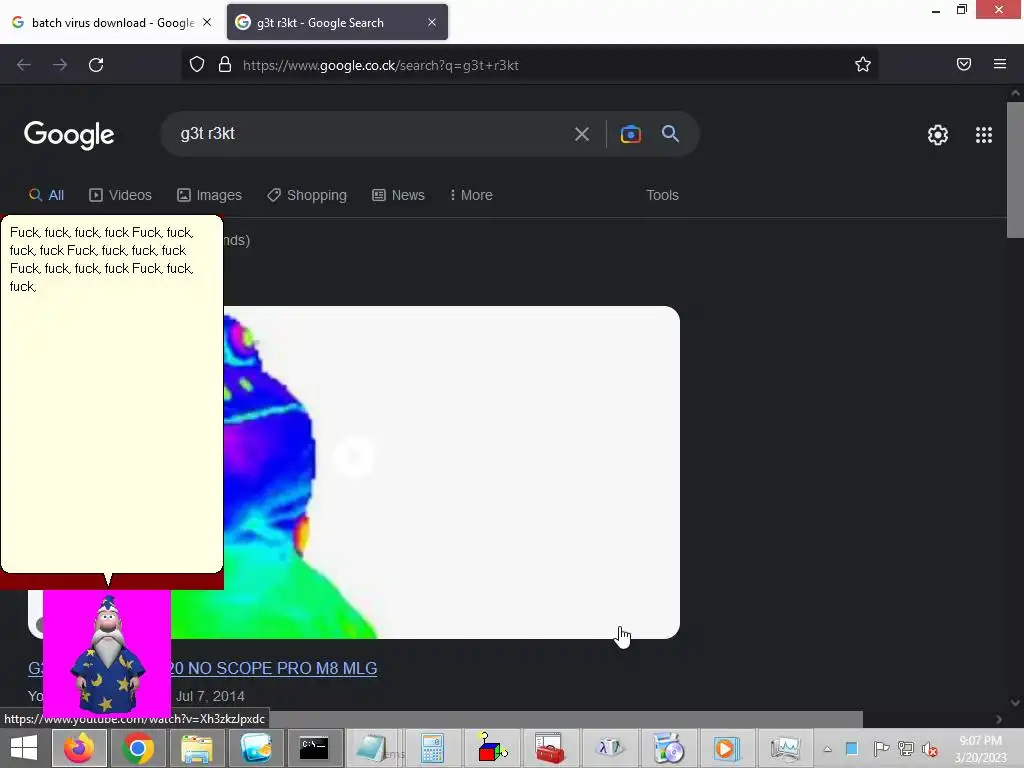Click the wizard Merlin assistant character
Screen dimensions: 1024x768
point(108,654)
